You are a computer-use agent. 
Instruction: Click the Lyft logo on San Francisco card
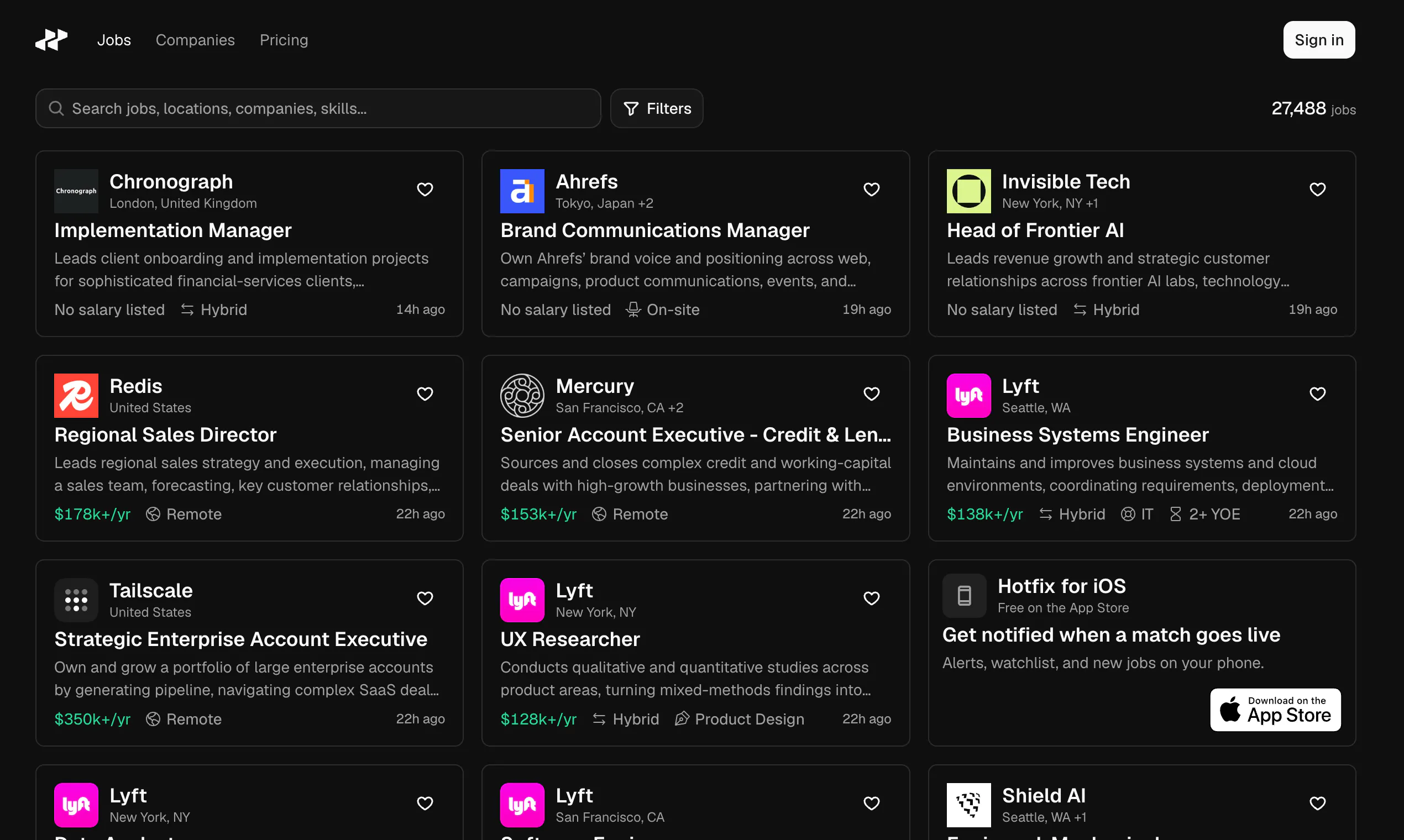tap(522, 805)
